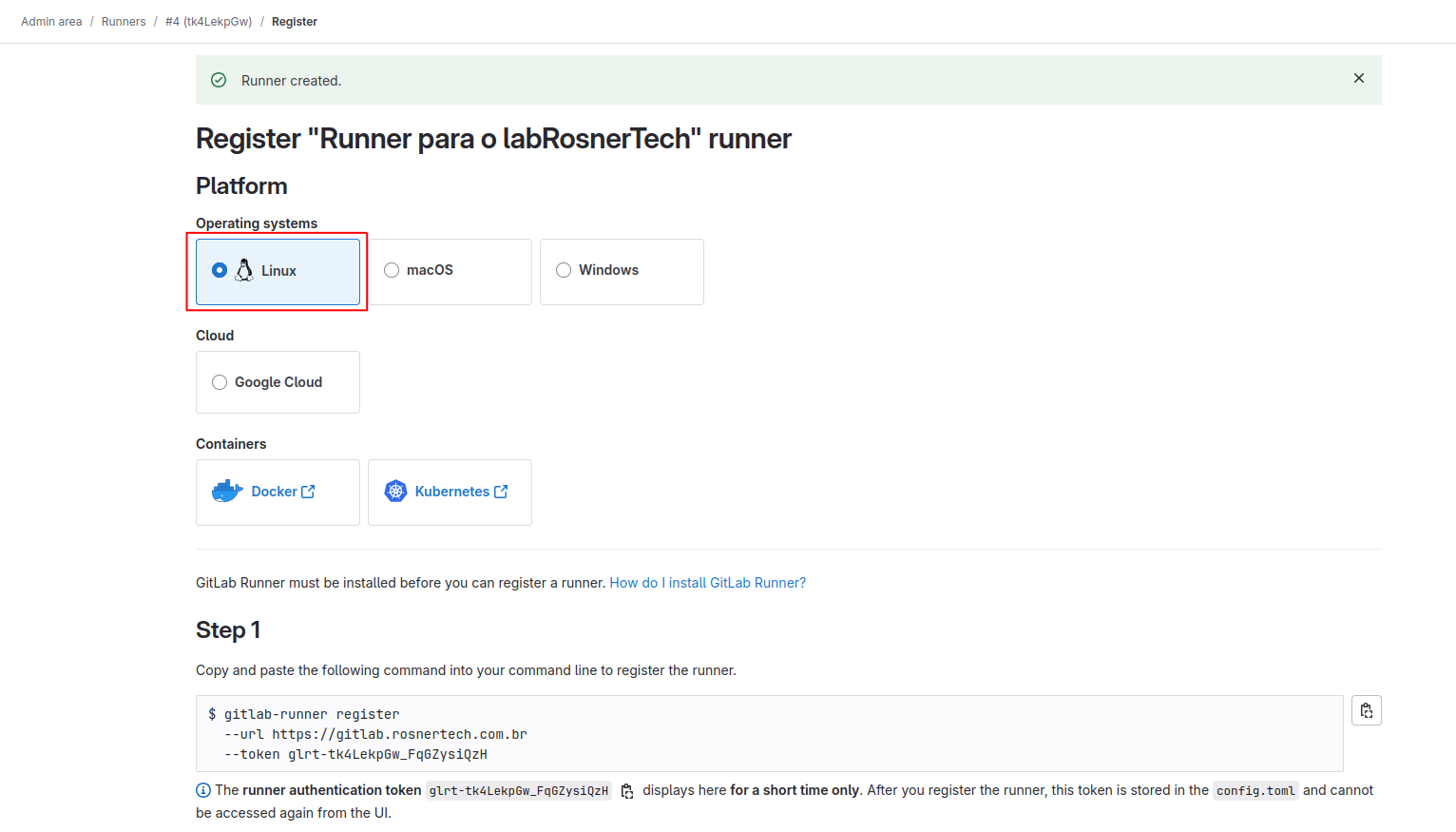This screenshot has height=832, width=1456.
Task: Click the Runner created. message text
Action: click(291, 81)
